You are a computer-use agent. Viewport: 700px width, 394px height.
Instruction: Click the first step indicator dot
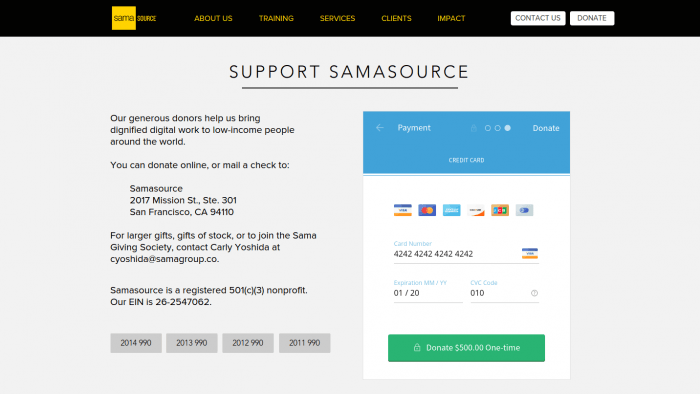pyautogui.click(x=488, y=128)
